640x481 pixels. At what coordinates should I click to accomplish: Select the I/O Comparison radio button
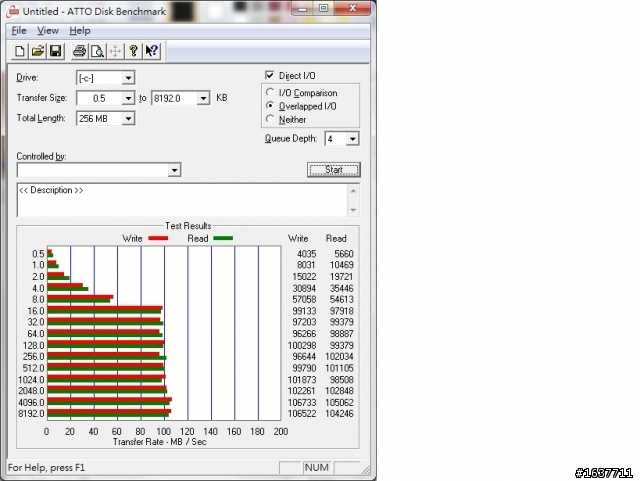270,92
